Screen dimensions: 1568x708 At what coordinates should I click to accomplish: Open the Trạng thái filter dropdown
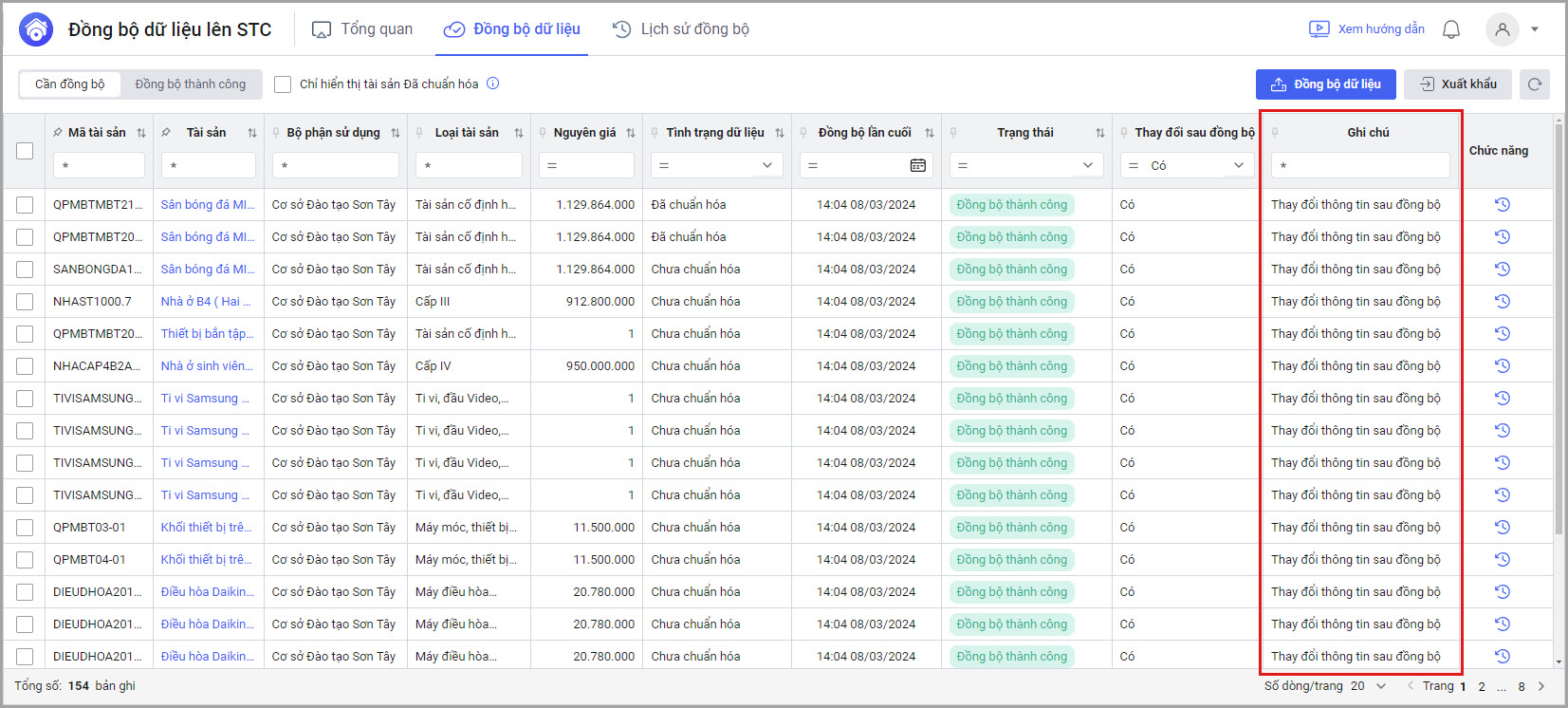coord(1087,165)
